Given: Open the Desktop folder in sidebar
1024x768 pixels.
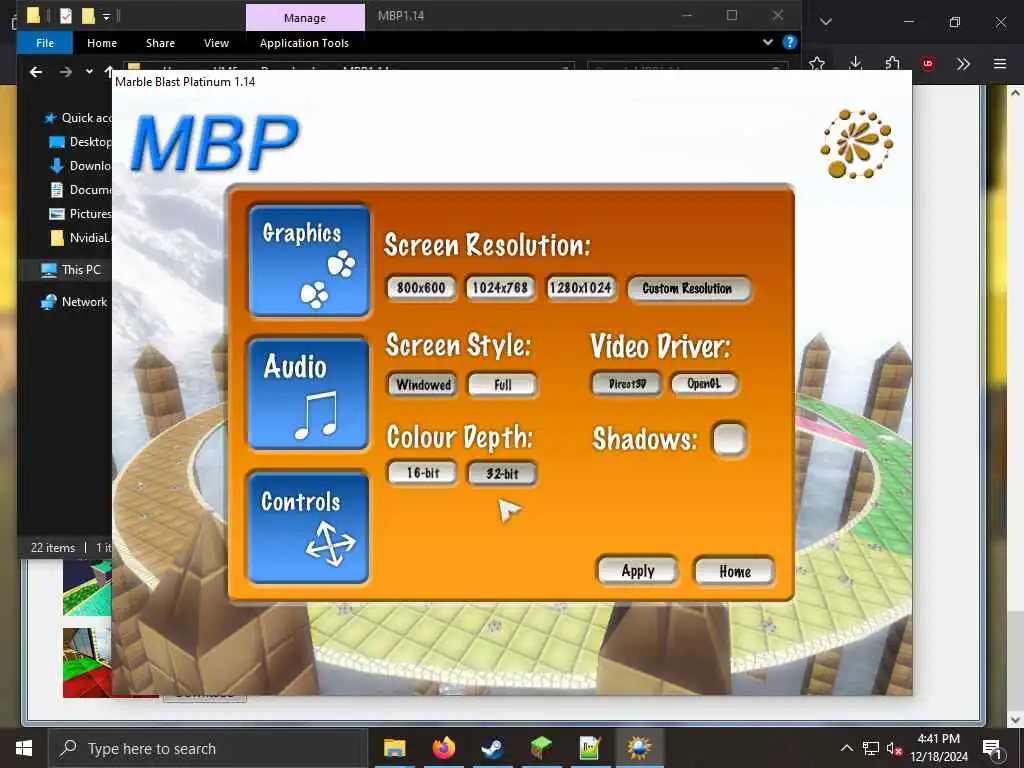Looking at the screenshot, I should click(80, 142).
